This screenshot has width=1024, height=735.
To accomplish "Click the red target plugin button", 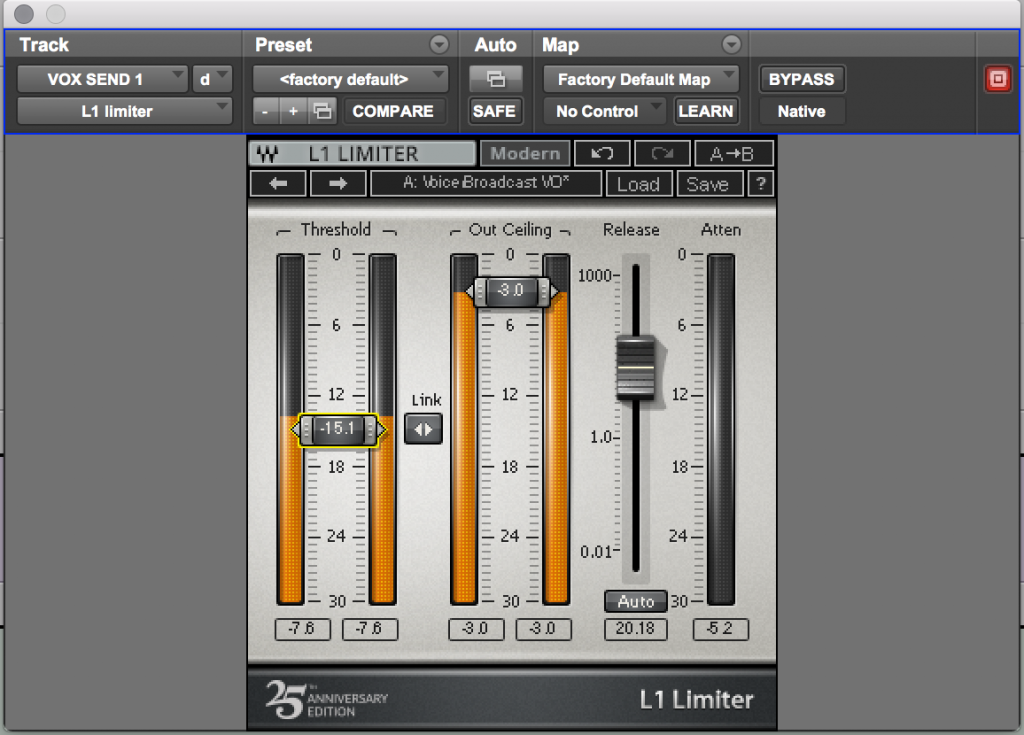I will tap(998, 79).
